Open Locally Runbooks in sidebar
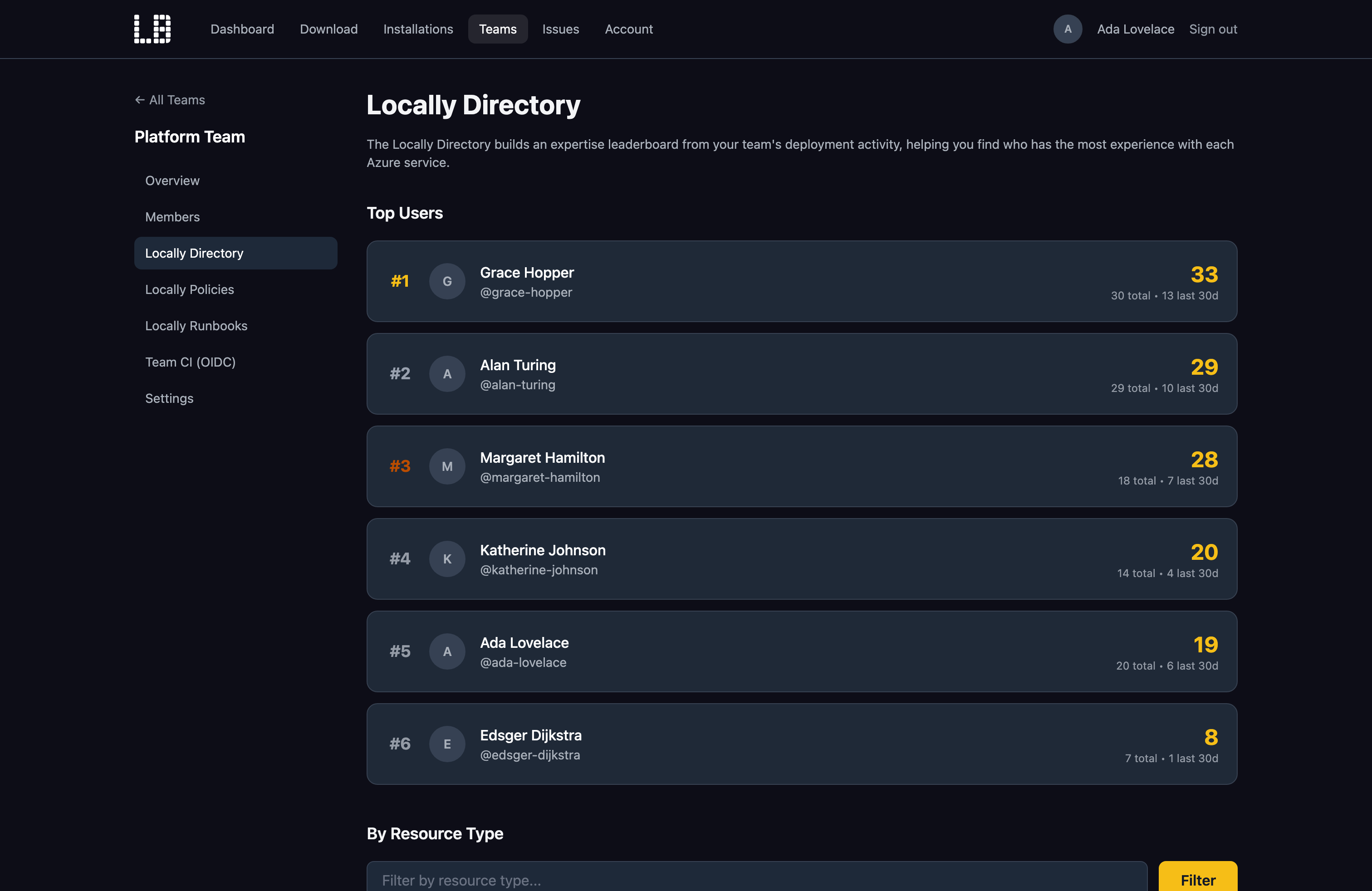This screenshot has width=1372, height=891. 236,326
